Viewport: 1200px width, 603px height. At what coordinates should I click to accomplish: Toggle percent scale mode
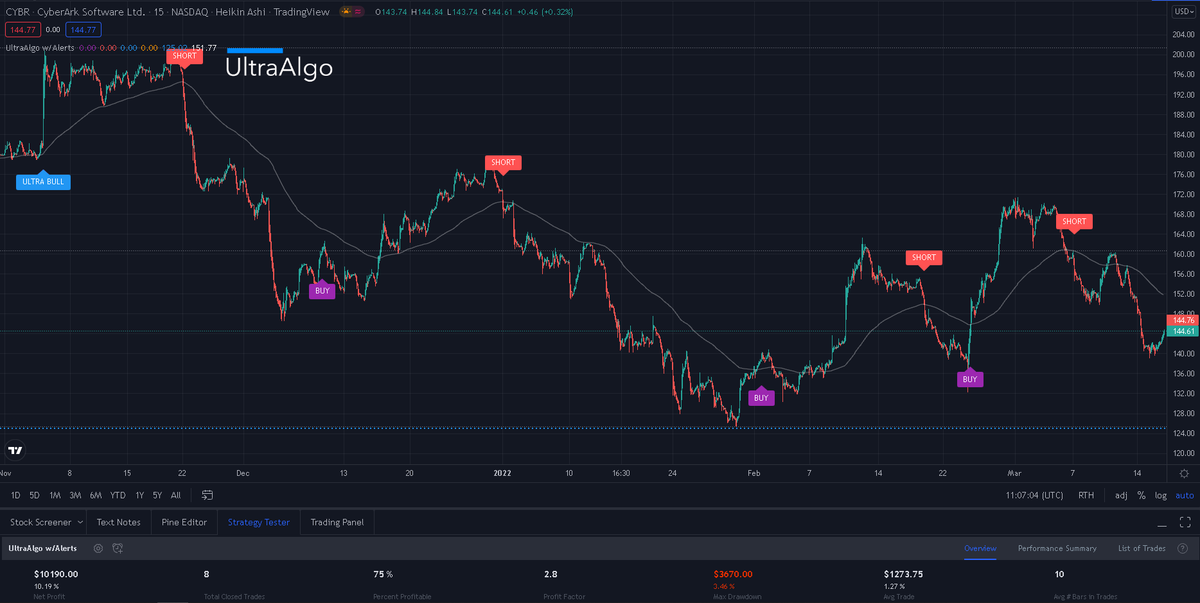click(1141, 495)
